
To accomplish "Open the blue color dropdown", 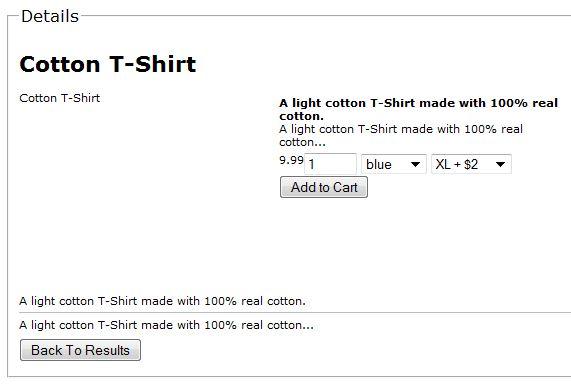I will pos(394,164).
